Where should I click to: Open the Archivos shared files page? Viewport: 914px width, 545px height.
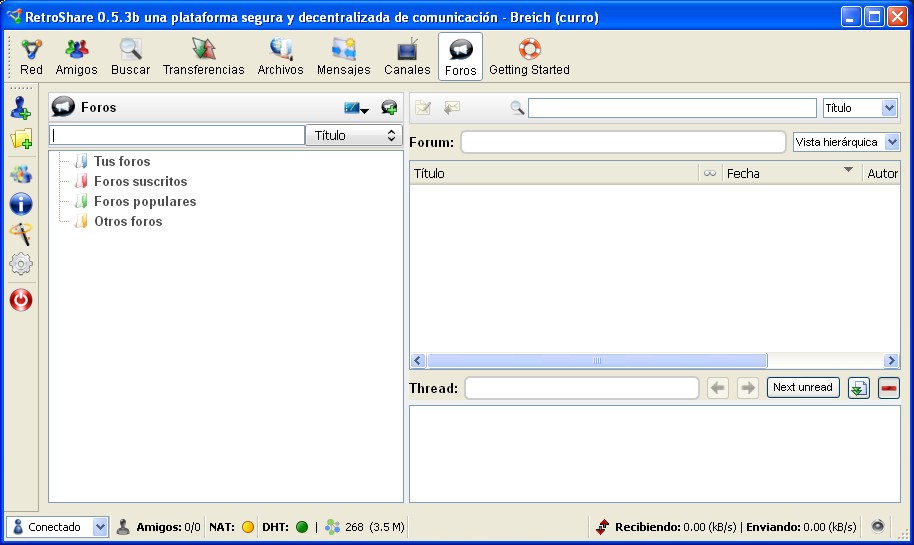(280, 57)
